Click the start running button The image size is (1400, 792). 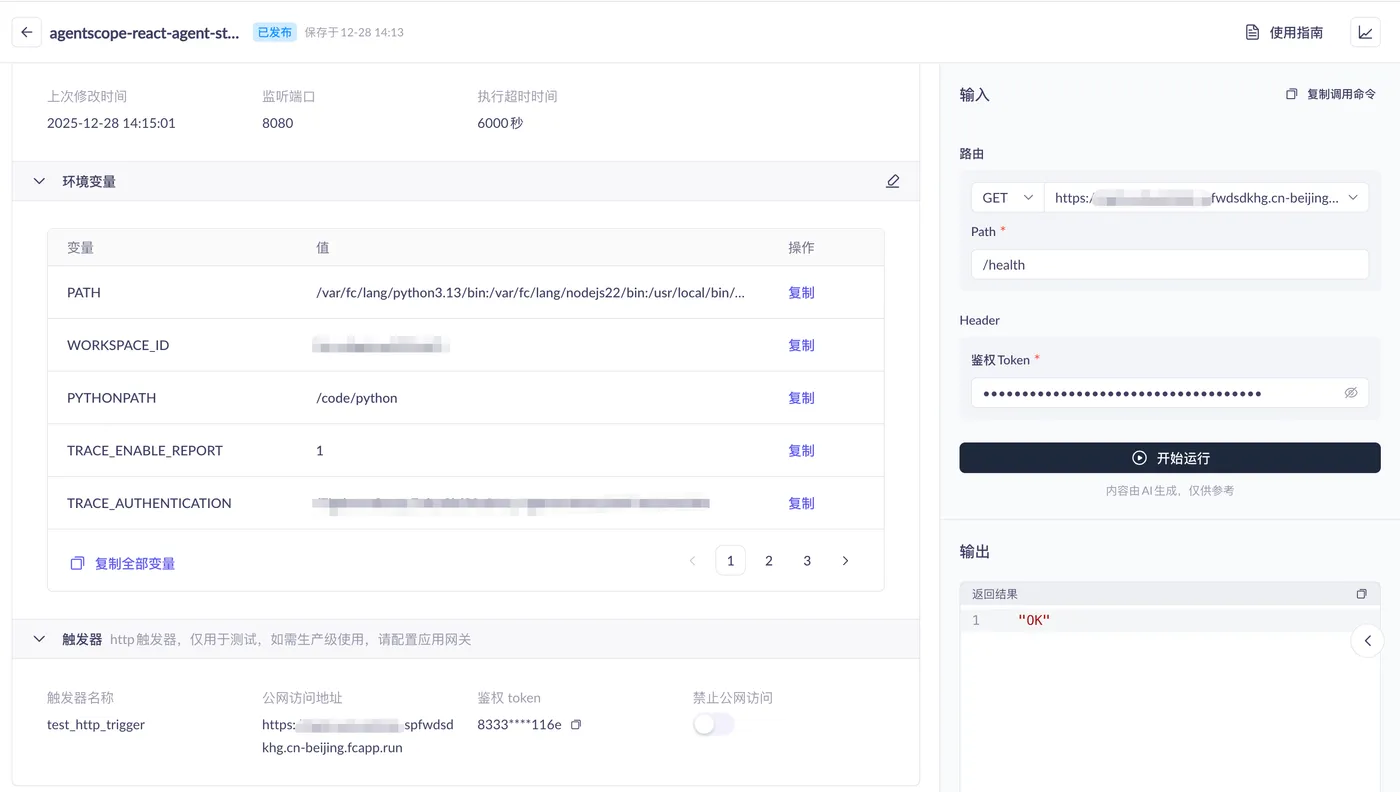click(1170, 458)
